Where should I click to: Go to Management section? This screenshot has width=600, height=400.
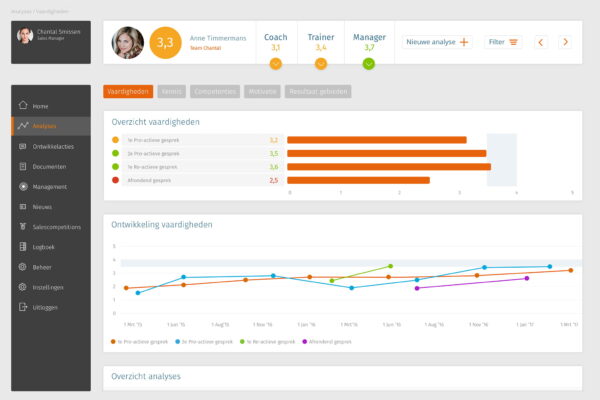(49, 186)
